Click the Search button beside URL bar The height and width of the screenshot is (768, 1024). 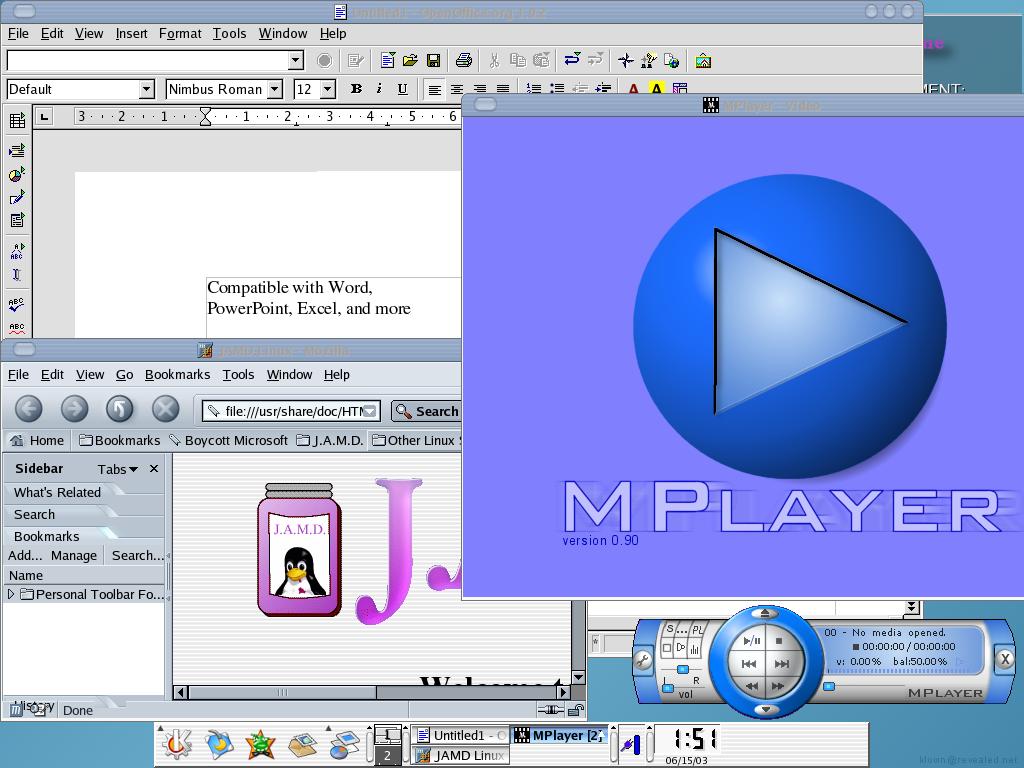point(427,411)
